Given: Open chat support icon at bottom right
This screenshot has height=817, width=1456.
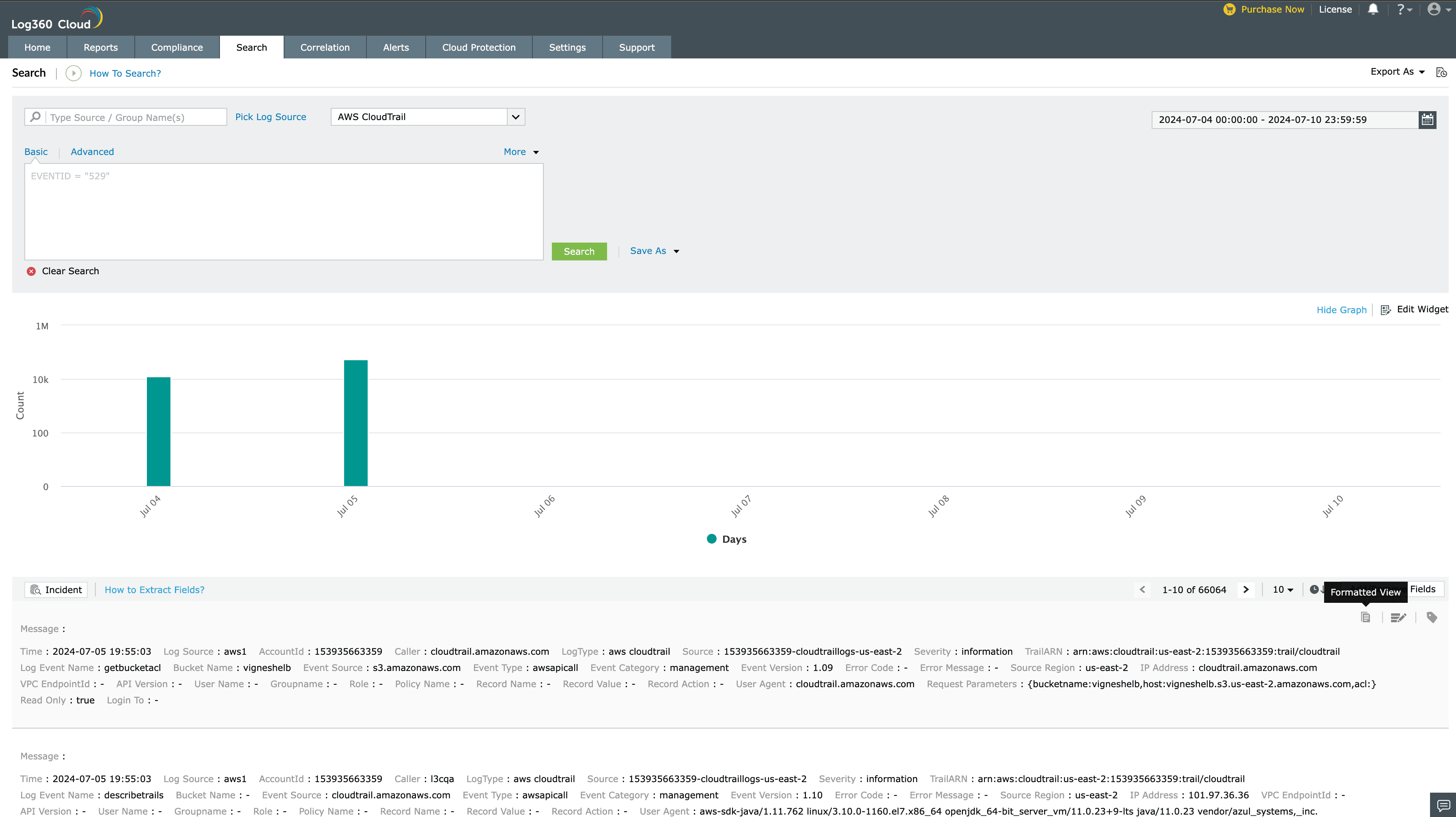Looking at the screenshot, I should coord(1443,805).
